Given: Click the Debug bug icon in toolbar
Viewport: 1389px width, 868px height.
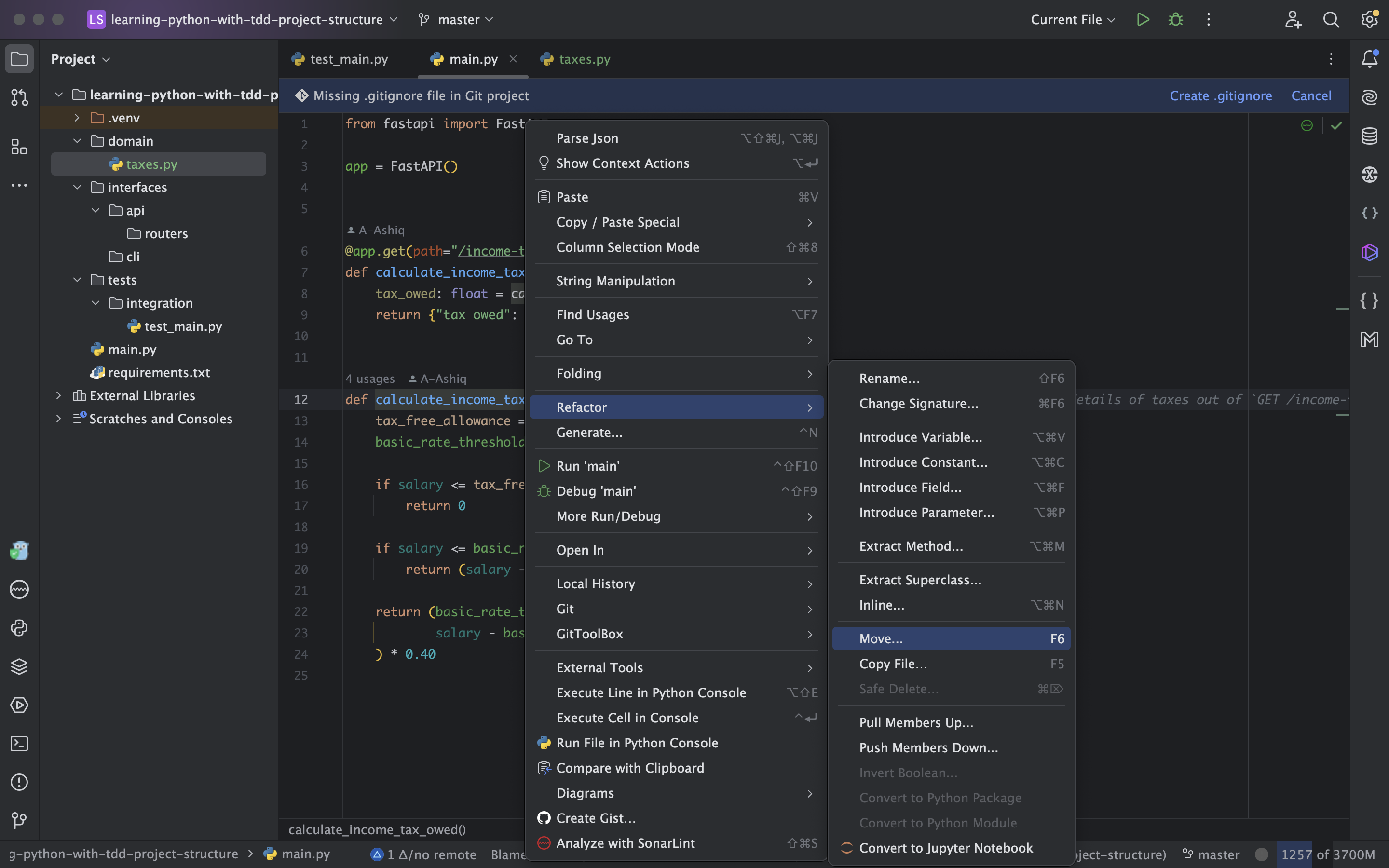Looking at the screenshot, I should (x=1175, y=19).
